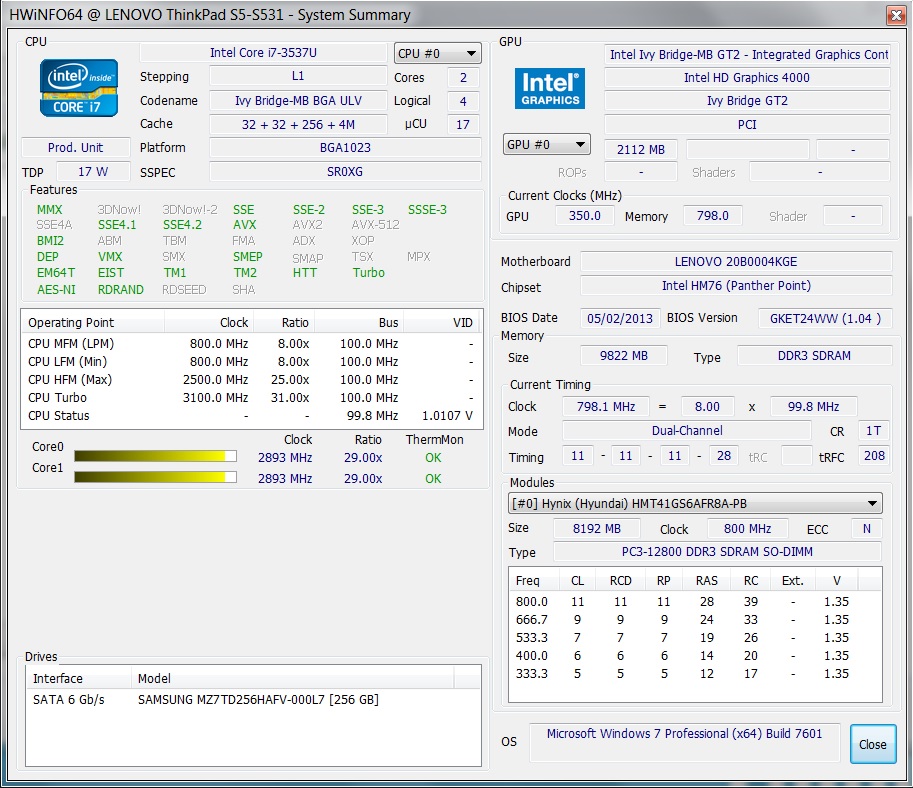Click Core0 clock value 2893 MHz
The image size is (913, 788).
pyautogui.click(x=285, y=458)
